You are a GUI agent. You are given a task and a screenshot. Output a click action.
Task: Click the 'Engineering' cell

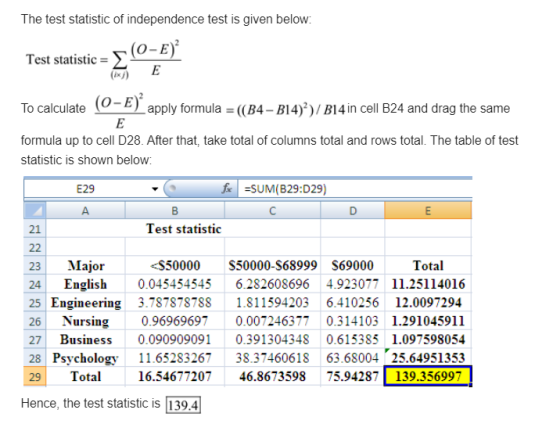(x=86, y=303)
